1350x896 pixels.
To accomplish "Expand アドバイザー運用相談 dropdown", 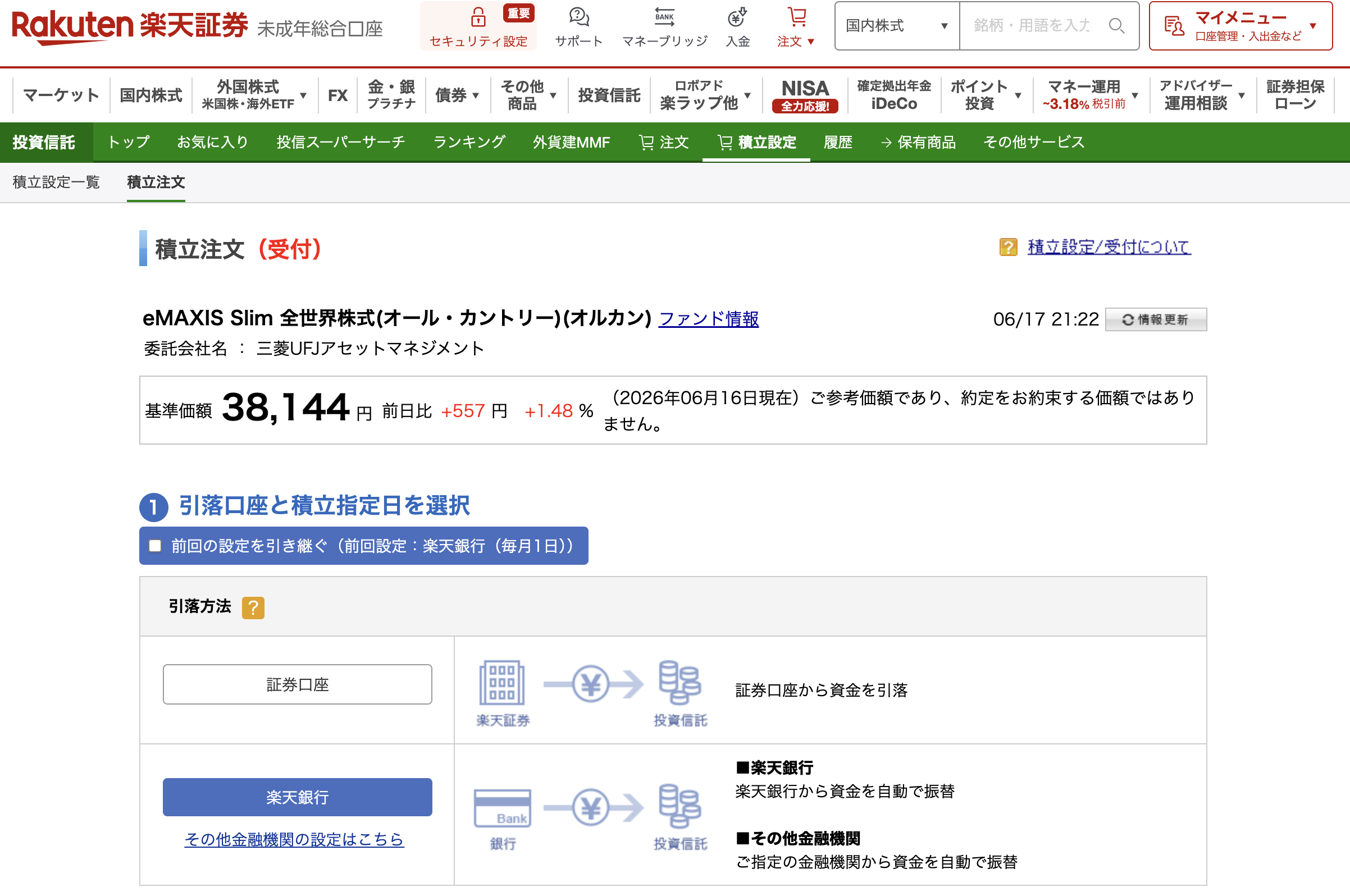I will pos(1241,95).
